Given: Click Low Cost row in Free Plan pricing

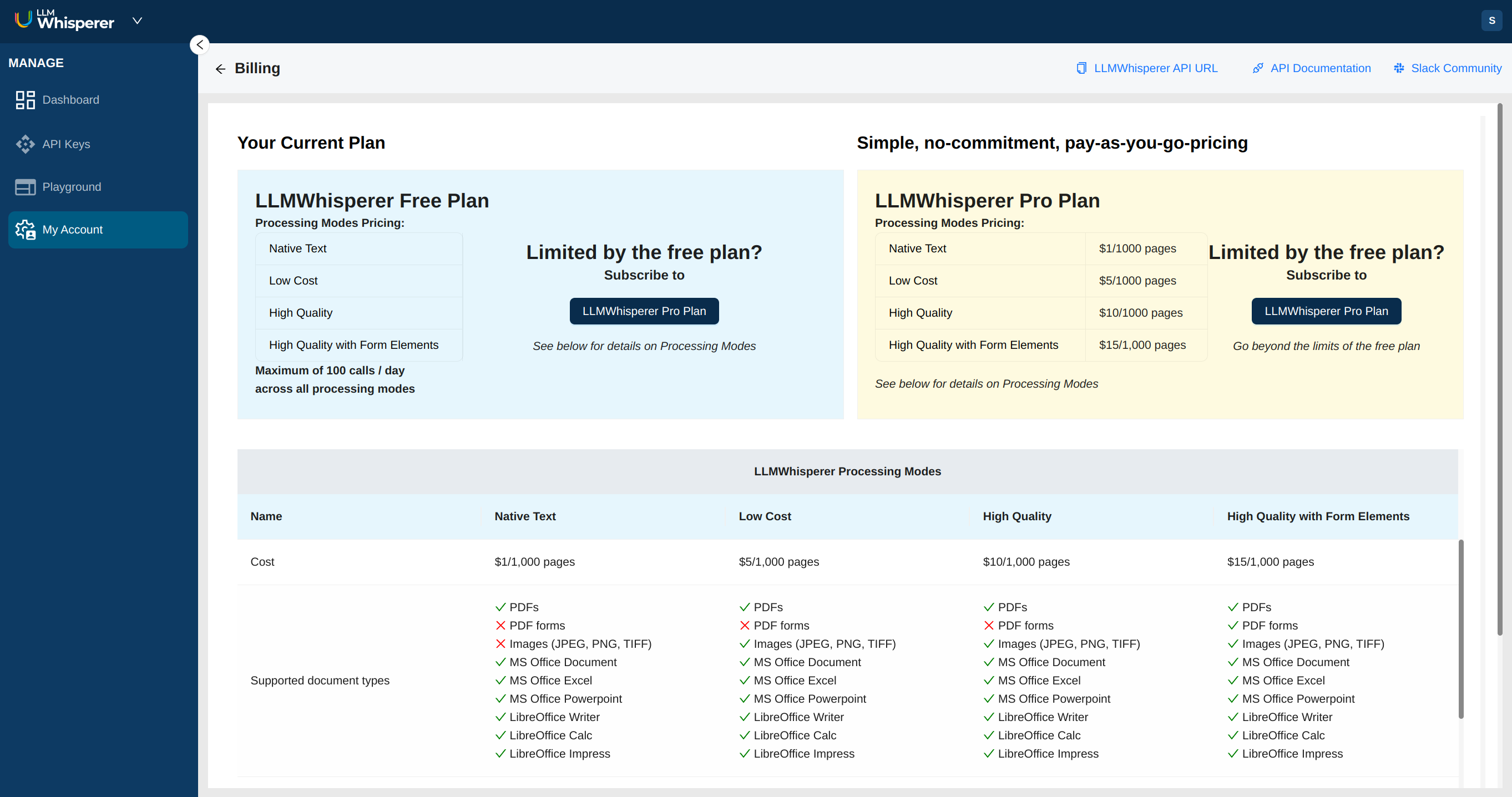Looking at the screenshot, I should coord(358,281).
